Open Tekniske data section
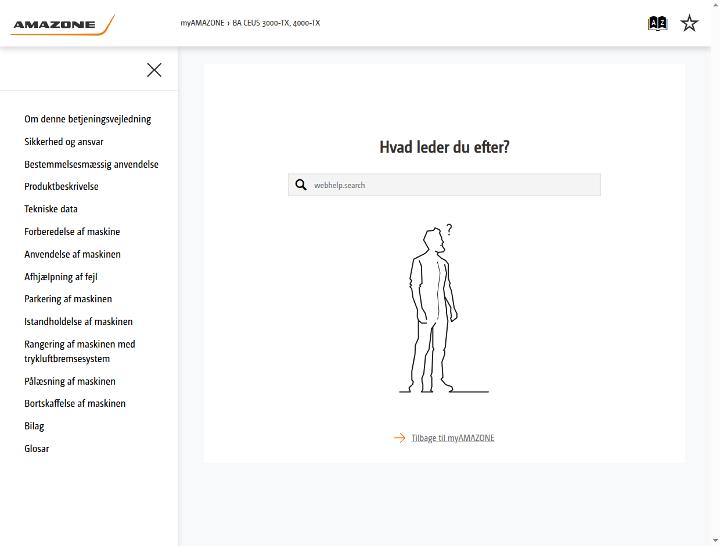The image size is (720, 546). pos(51,209)
